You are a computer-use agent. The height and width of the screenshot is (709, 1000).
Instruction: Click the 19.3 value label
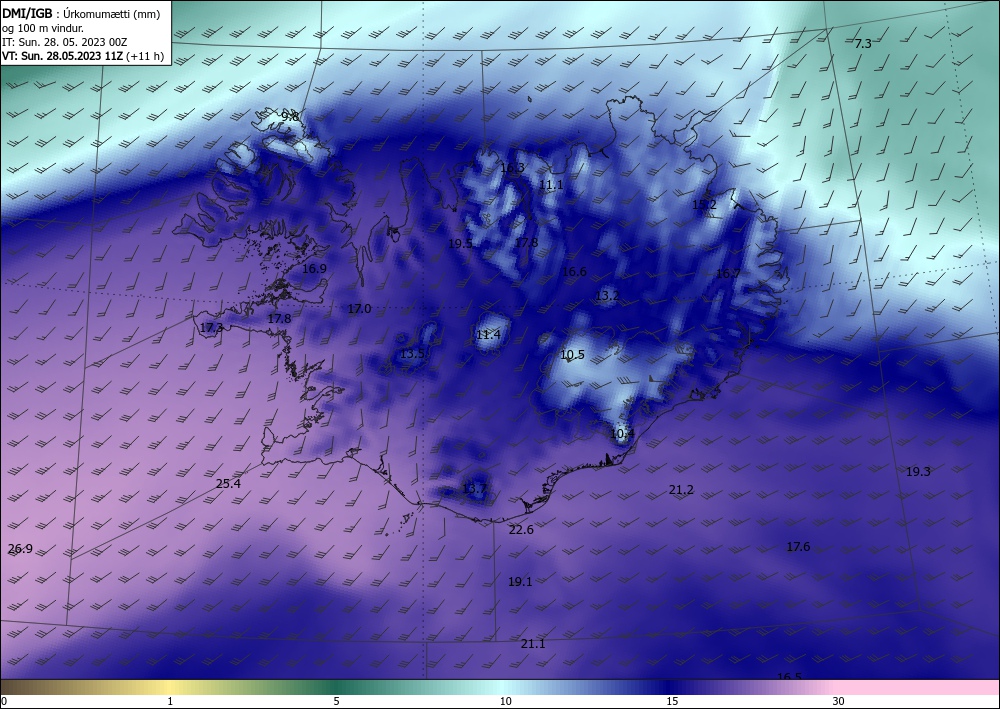click(x=918, y=472)
